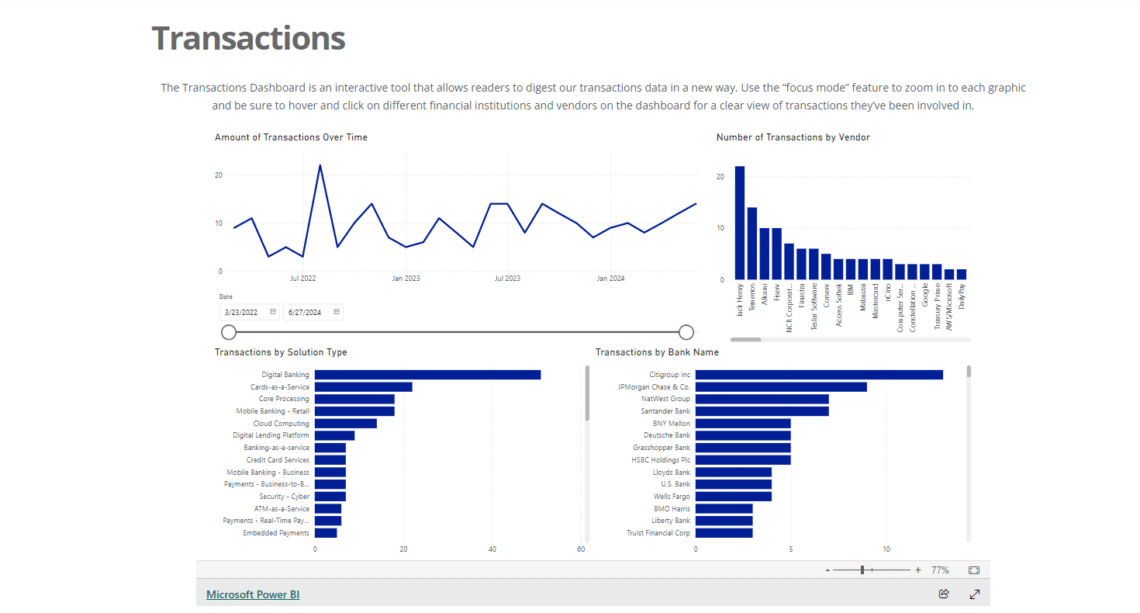
Task: Click the 'Banking-as-a-service' label
Action: click(276, 448)
